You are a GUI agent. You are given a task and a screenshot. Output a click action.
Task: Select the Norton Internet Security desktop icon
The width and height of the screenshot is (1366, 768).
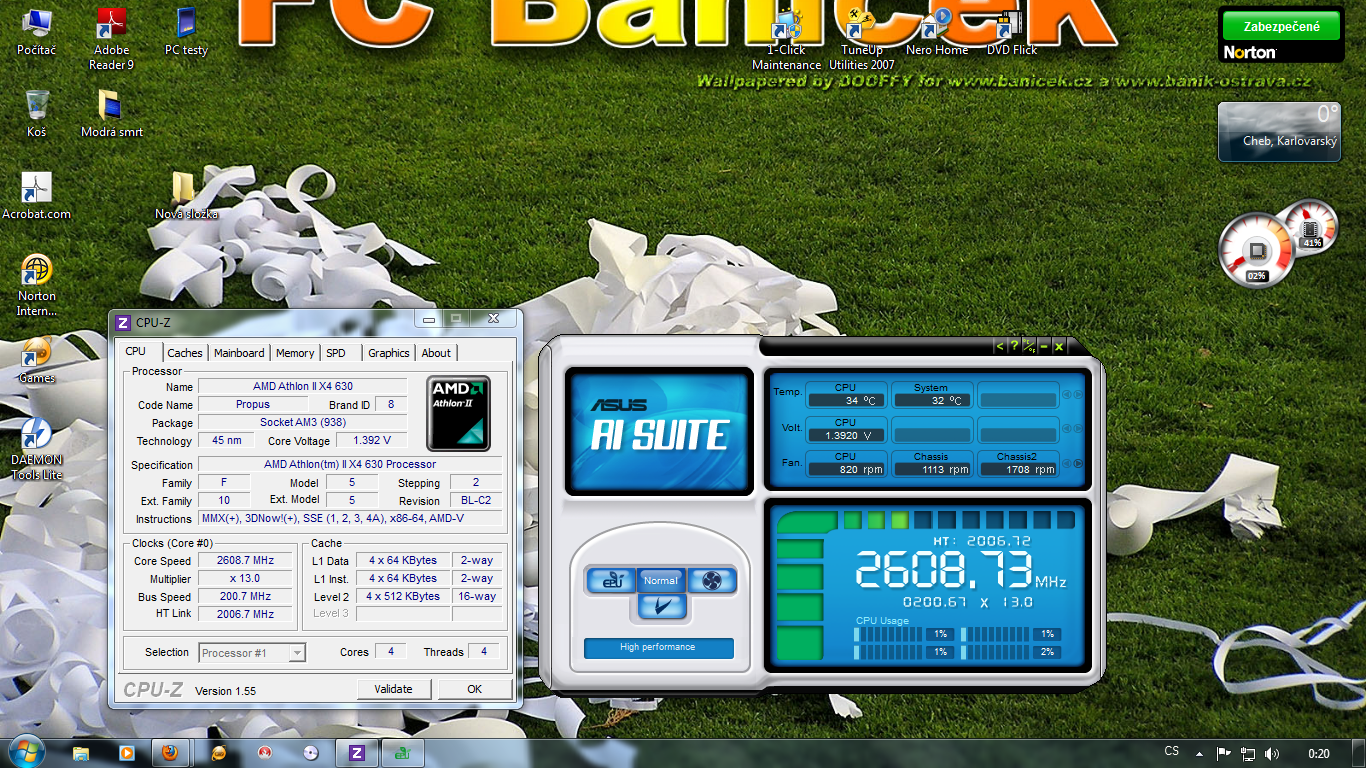37,285
